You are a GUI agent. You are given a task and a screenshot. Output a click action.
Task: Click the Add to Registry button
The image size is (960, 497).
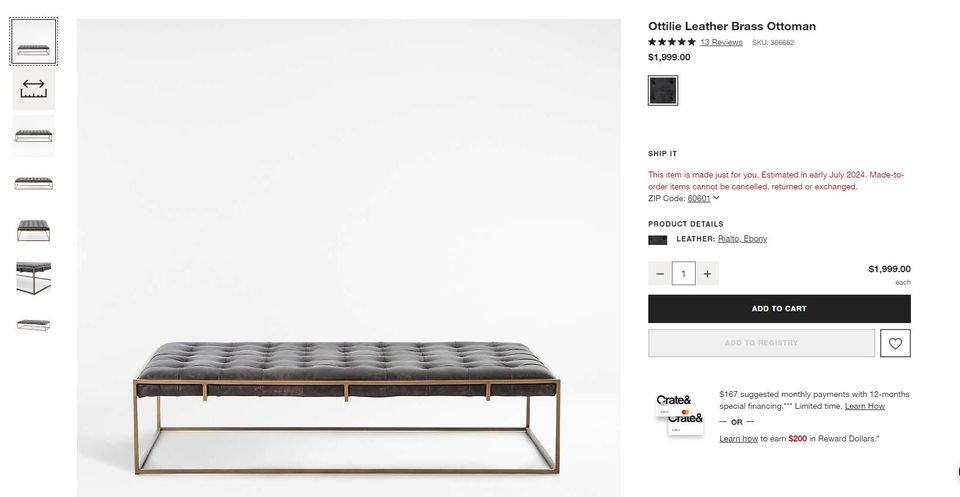tap(762, 343)
